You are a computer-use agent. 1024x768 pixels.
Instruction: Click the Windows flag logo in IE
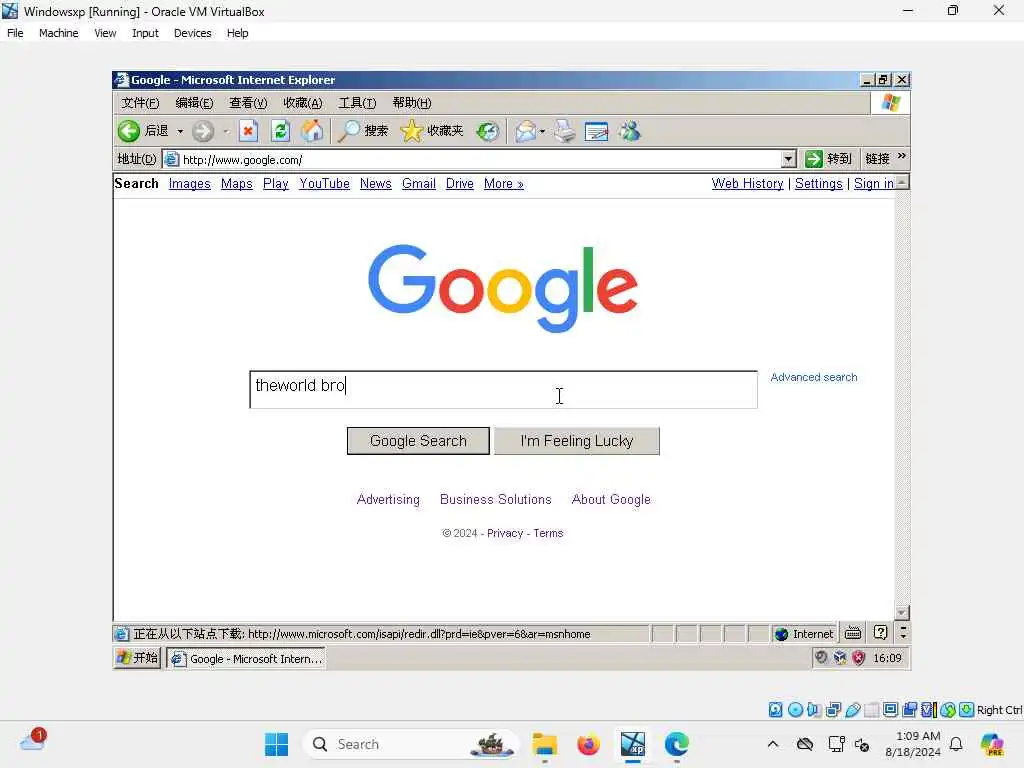pyautogui.click(x=891, y=103)
